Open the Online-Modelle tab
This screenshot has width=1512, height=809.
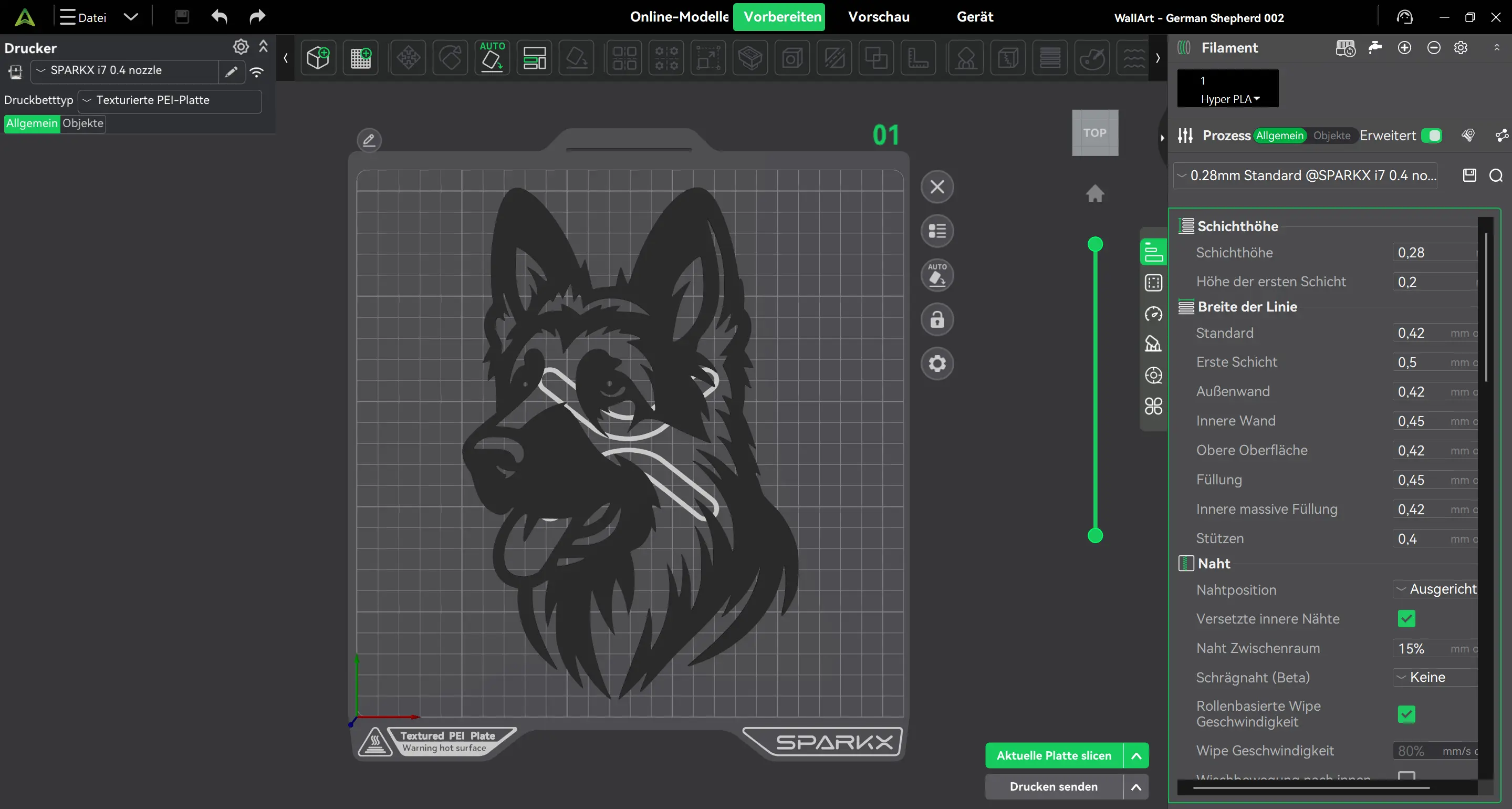point(679,16)
